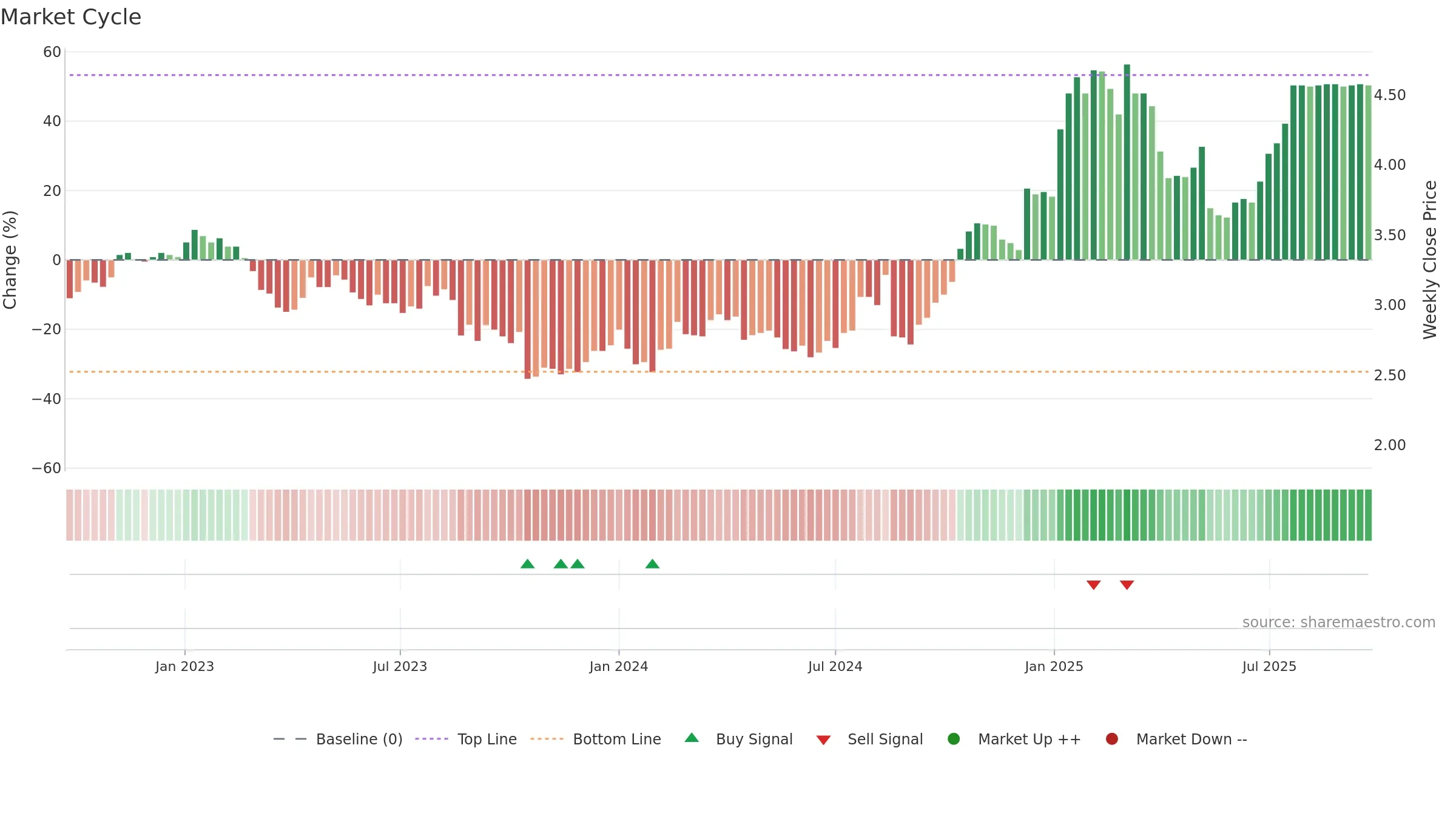This screenshot has height=819, width=1456.
Task: Toggle Baseline (0) legend entry
Action: (x=338, y=739)
